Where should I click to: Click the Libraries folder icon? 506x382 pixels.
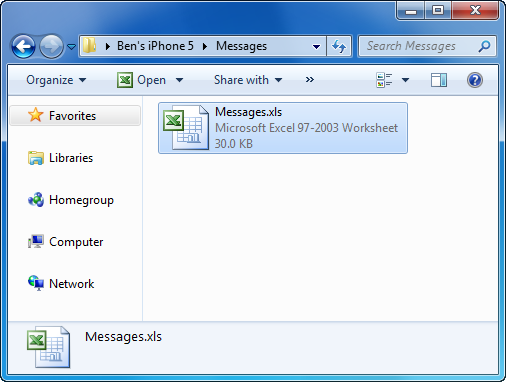36,158
